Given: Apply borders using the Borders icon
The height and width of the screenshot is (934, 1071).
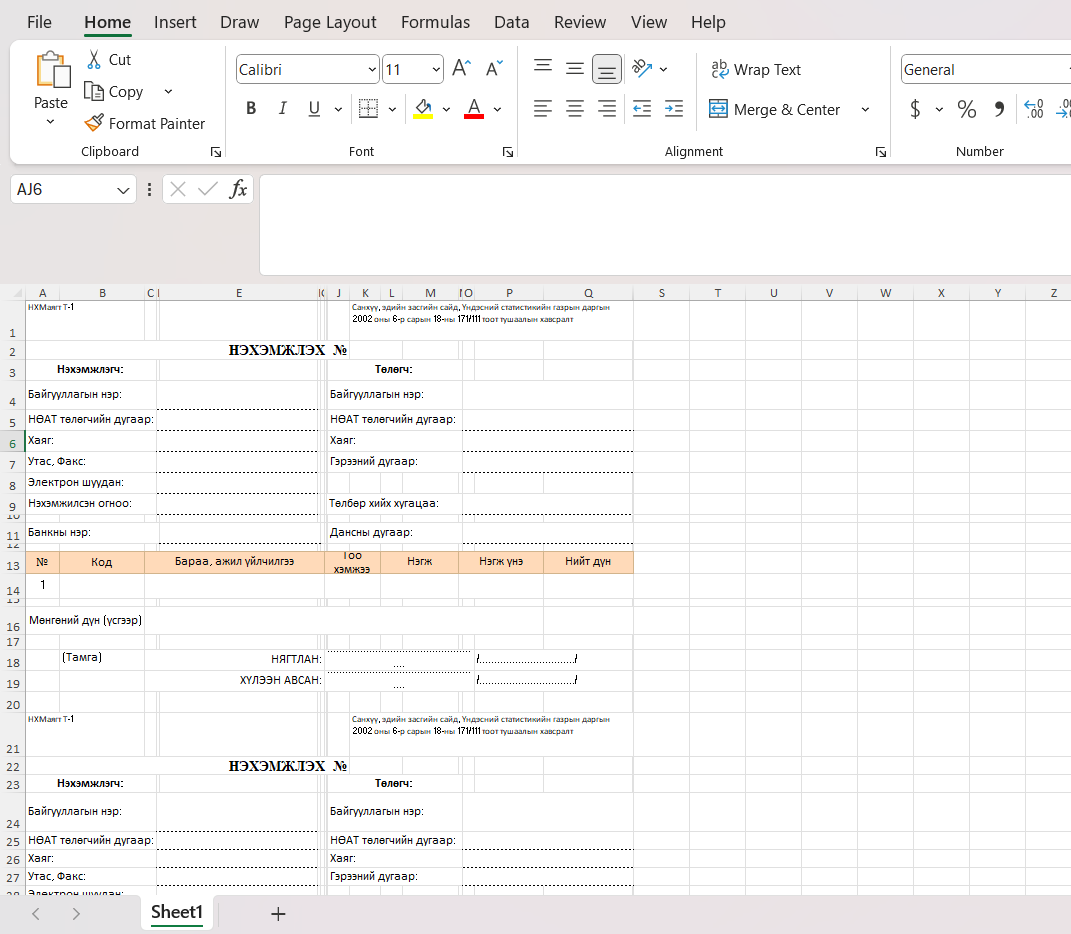Looking at the screenshot, I should pyautogui.click(x=368, y=109).
